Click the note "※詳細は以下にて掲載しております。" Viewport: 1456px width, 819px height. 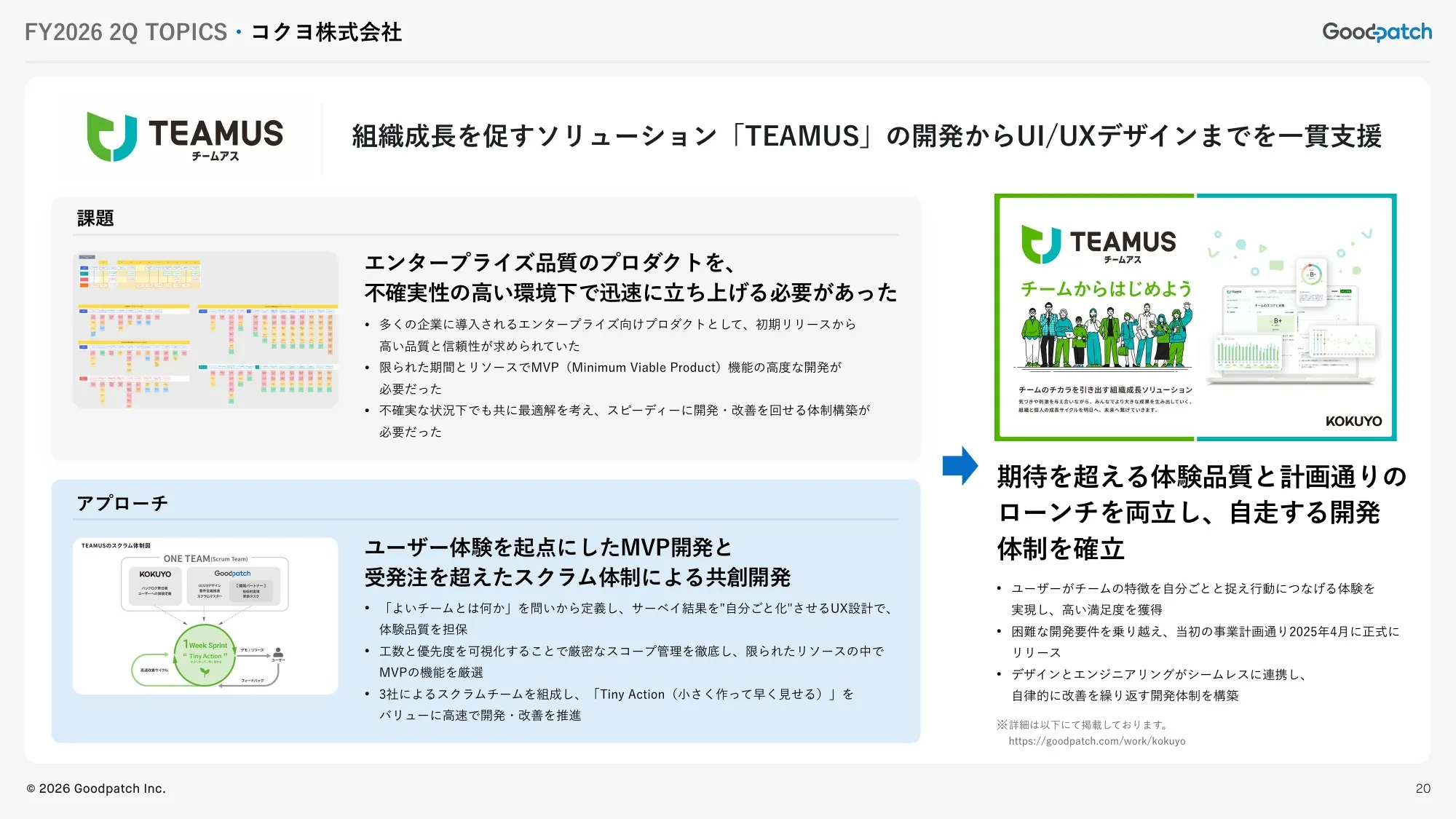pos(1084,724)
